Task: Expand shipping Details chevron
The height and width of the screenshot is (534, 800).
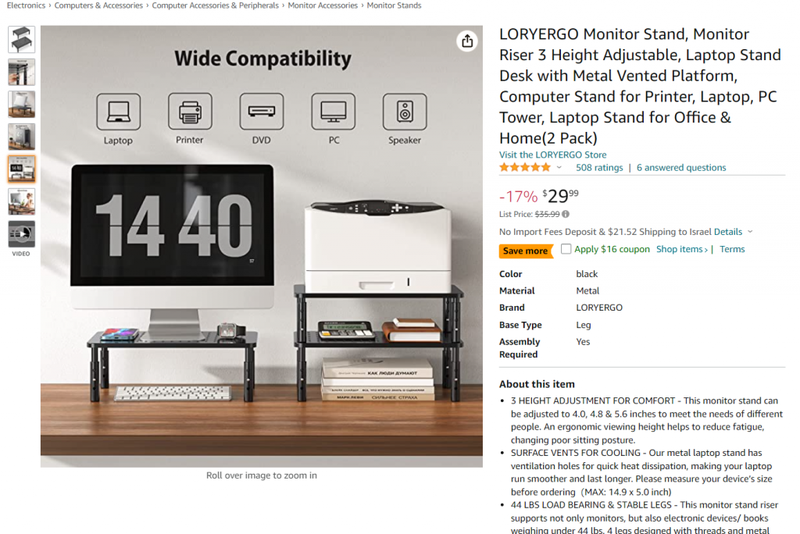Action: (x=750, y=232)
